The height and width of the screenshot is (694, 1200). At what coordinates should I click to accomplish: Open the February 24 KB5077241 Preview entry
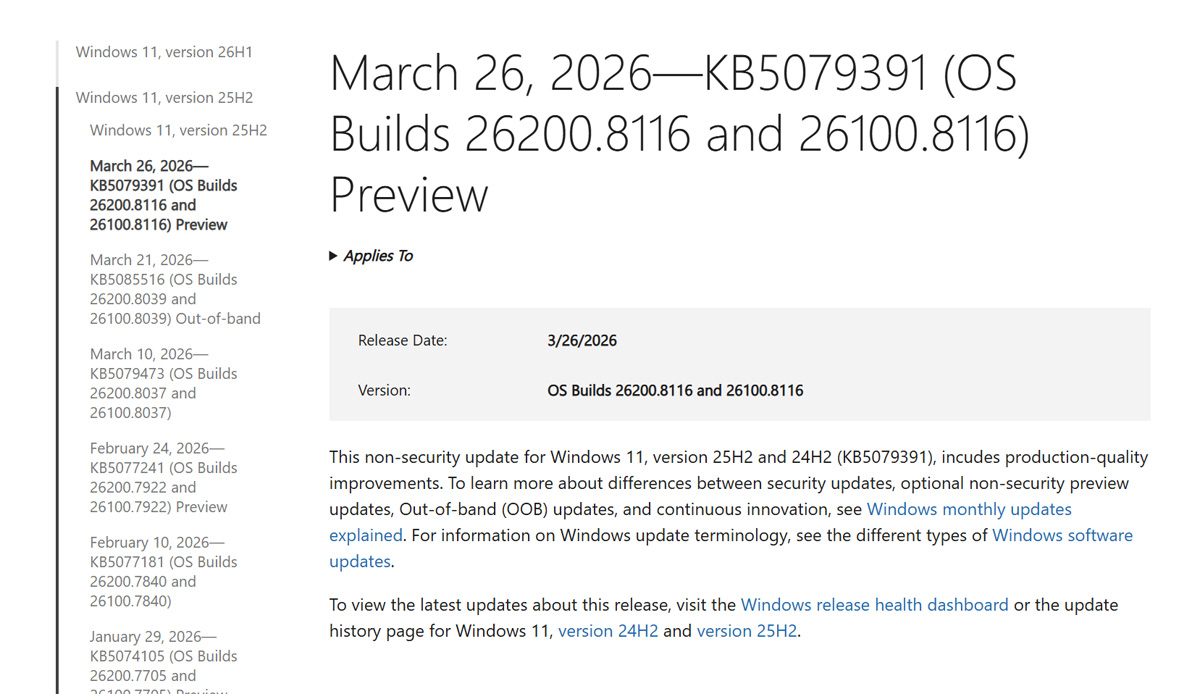coord(158,477)
